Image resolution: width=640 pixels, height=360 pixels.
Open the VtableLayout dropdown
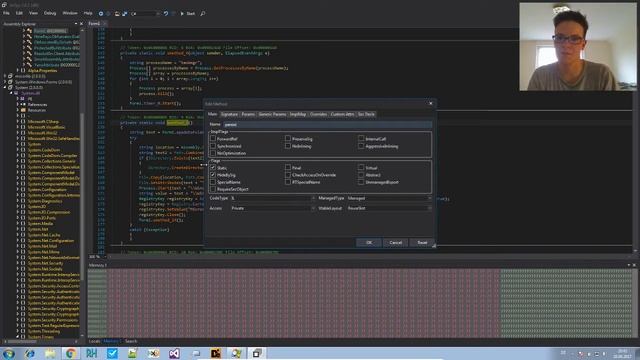(x=389, y=208)
